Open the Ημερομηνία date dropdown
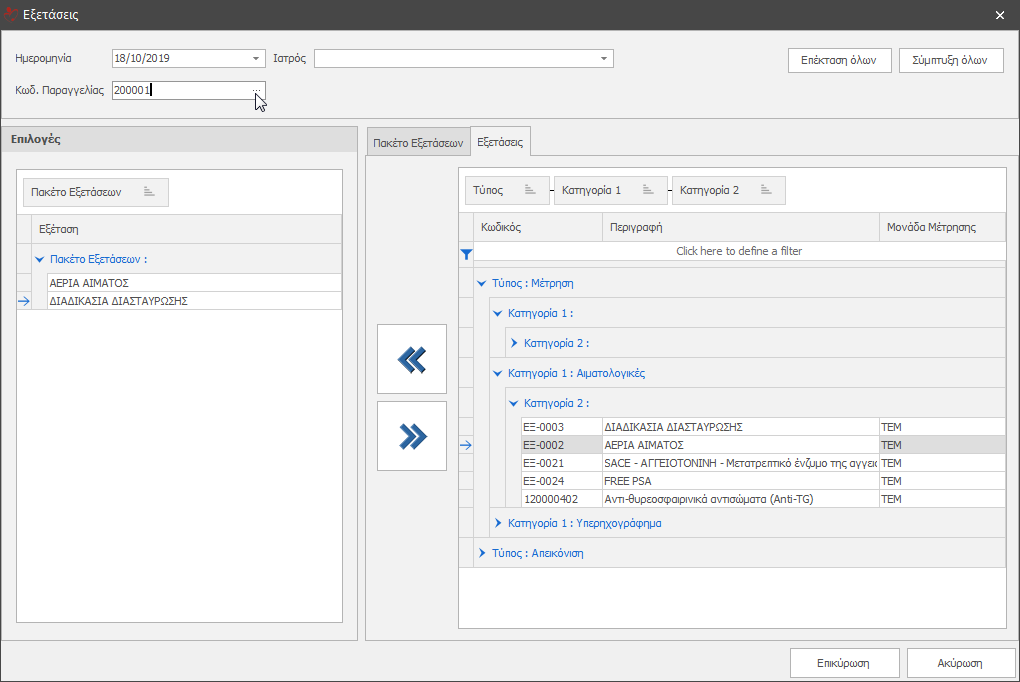The height and width of the screenshot is (682, 1020). pos(257,59)
